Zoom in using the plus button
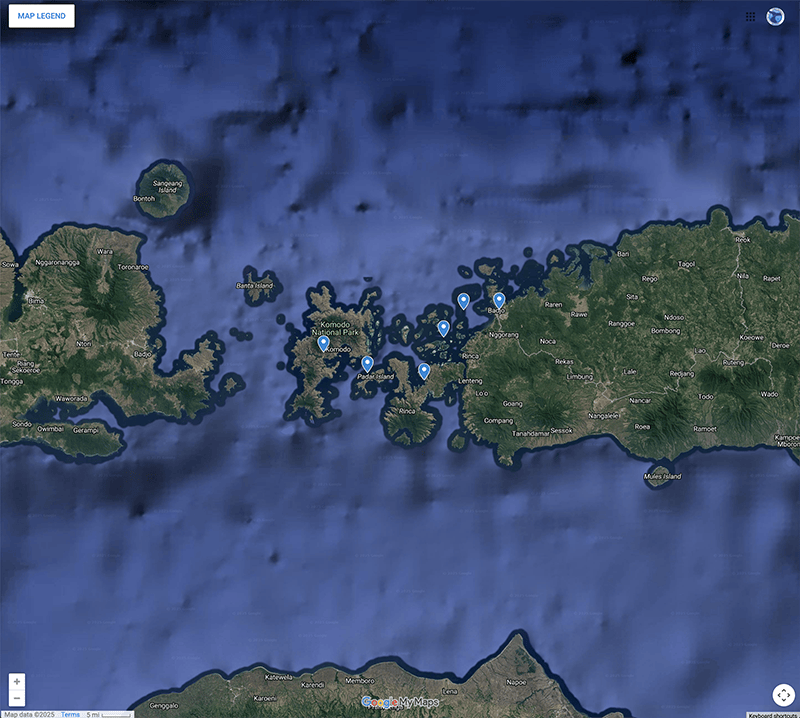The width and height of the screenshot is (800, 718). click(17, 681)
